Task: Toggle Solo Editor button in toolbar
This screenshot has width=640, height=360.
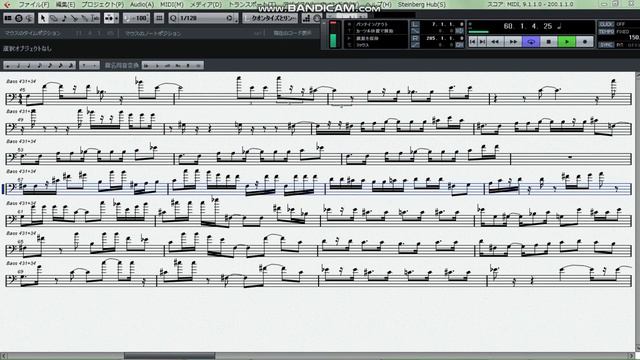Action: (x=19, y=18)
